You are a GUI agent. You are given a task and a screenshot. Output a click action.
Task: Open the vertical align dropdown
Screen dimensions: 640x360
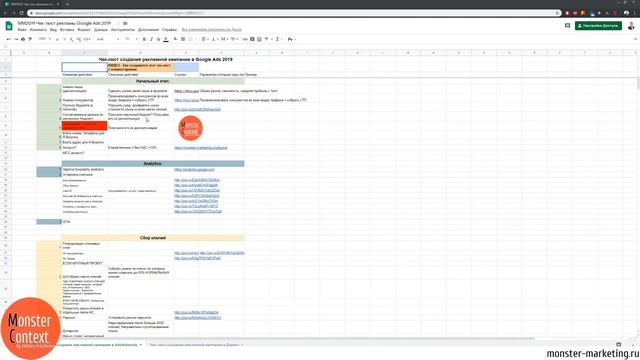coord(214,39)
